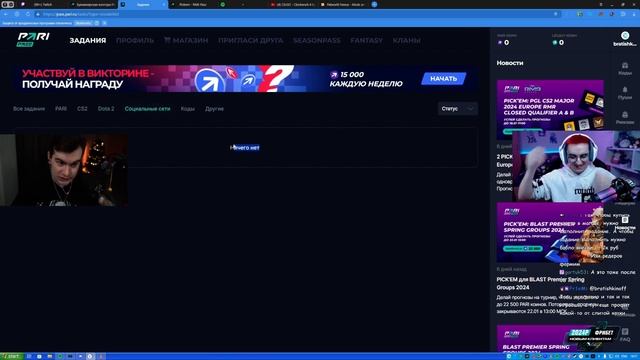Select the Социальные сети filter
The image size is (640, 360).
147,109
